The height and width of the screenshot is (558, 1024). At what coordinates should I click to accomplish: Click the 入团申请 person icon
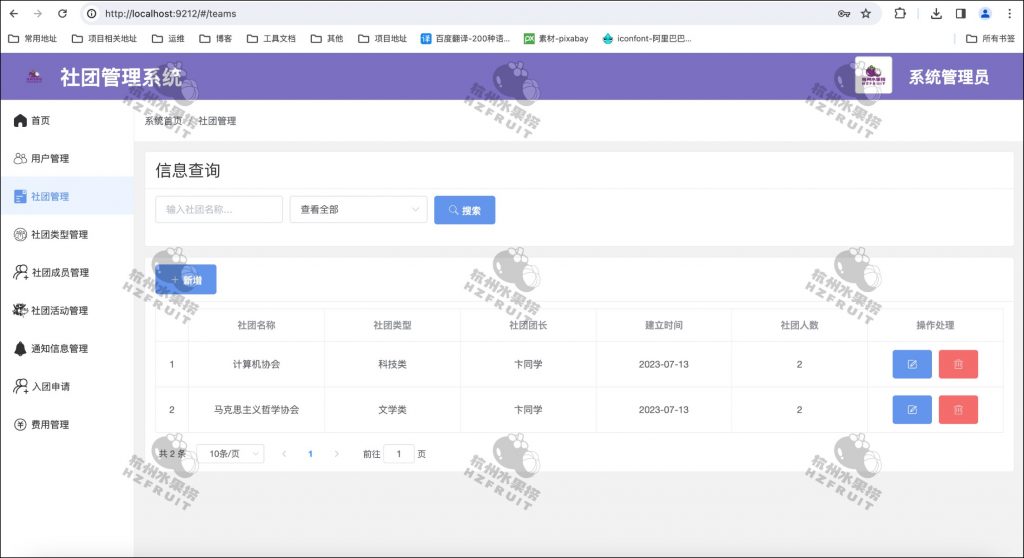(x=20, y=386)
